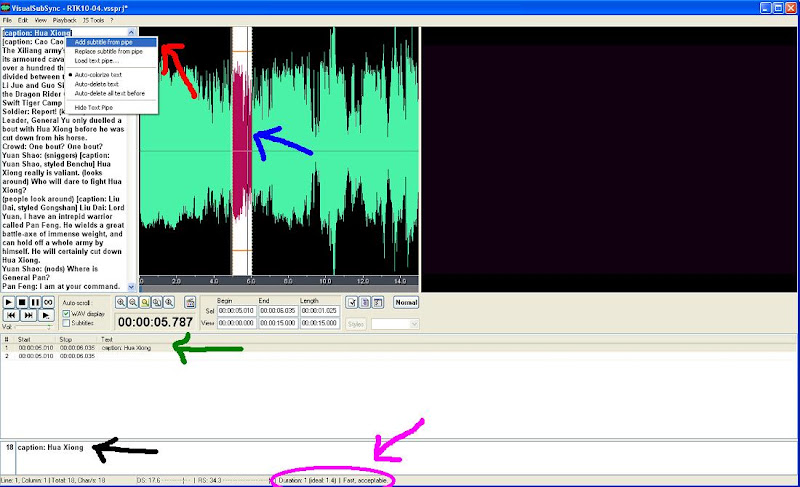The width and height of the screenshot is (800, 487).
Task: Click the waveform horizontal scrollbar
Action: [x=279, y=289]
